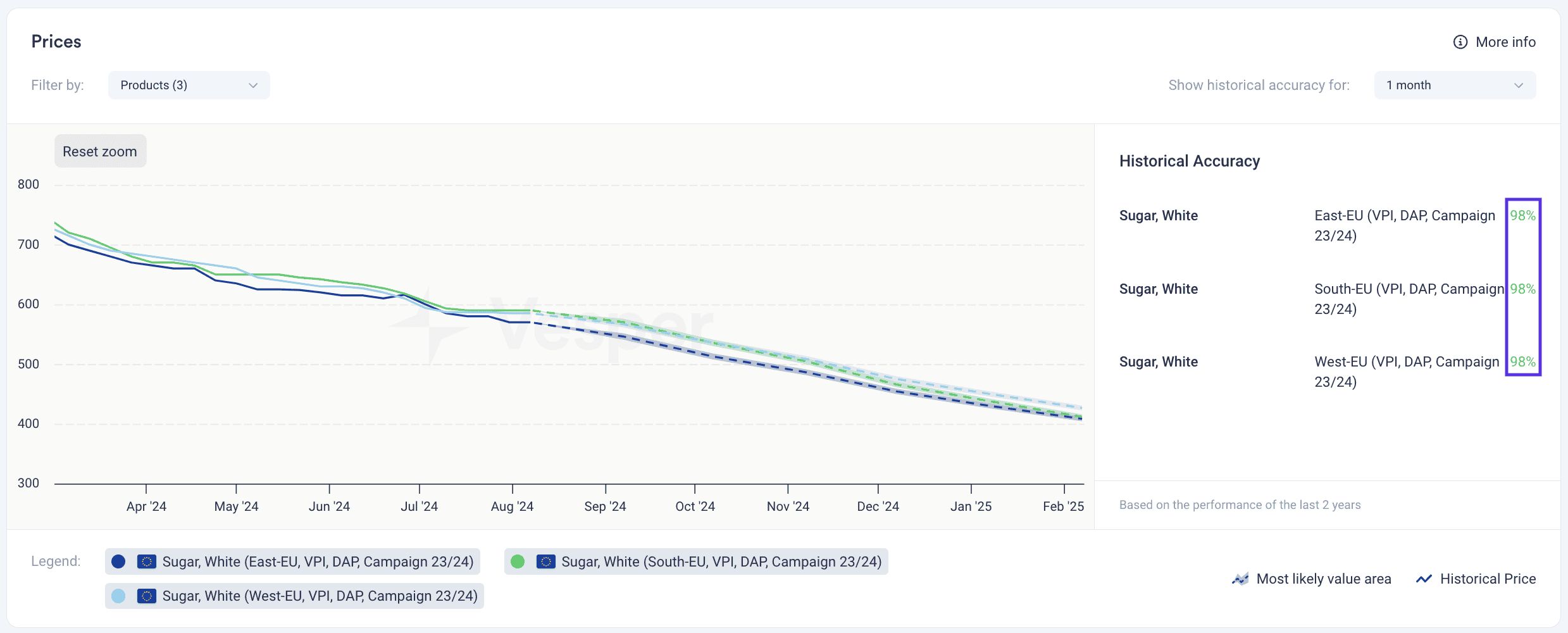Click the West-EU 98% accuracy value
Screen dimensions: 1568x633
(1523, 361)
